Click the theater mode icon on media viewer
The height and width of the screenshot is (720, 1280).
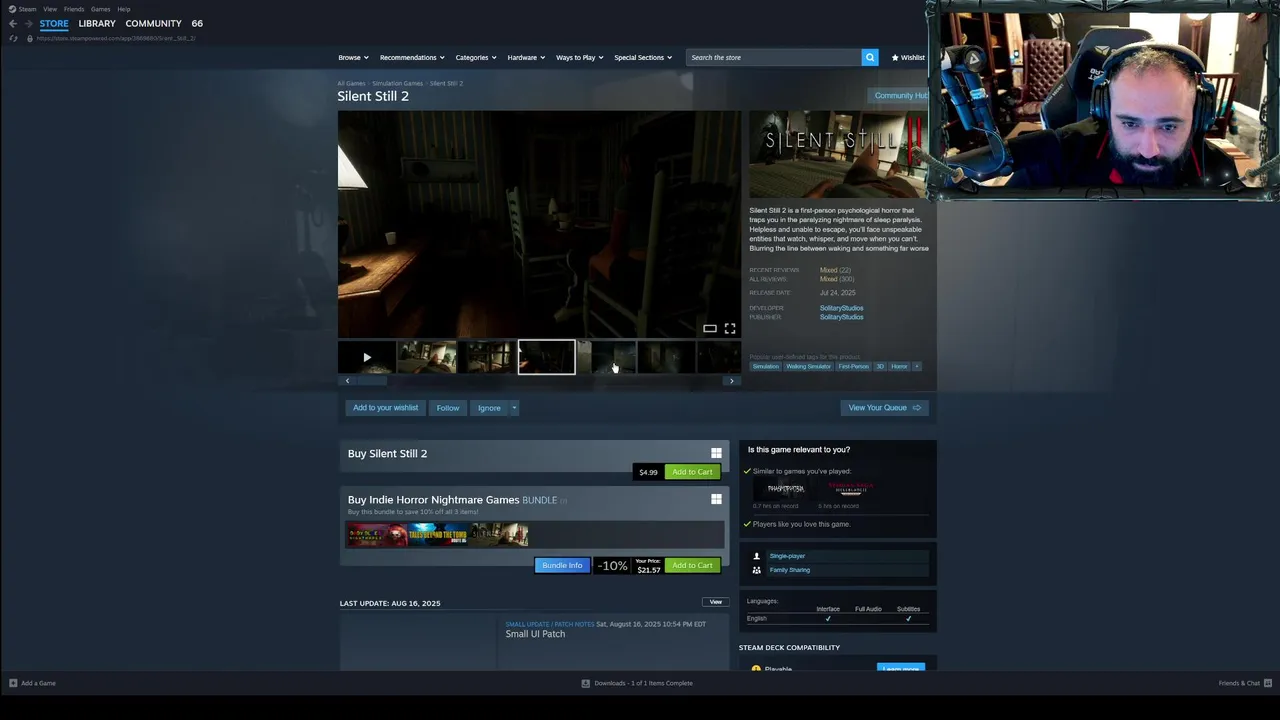coord(709,328)
